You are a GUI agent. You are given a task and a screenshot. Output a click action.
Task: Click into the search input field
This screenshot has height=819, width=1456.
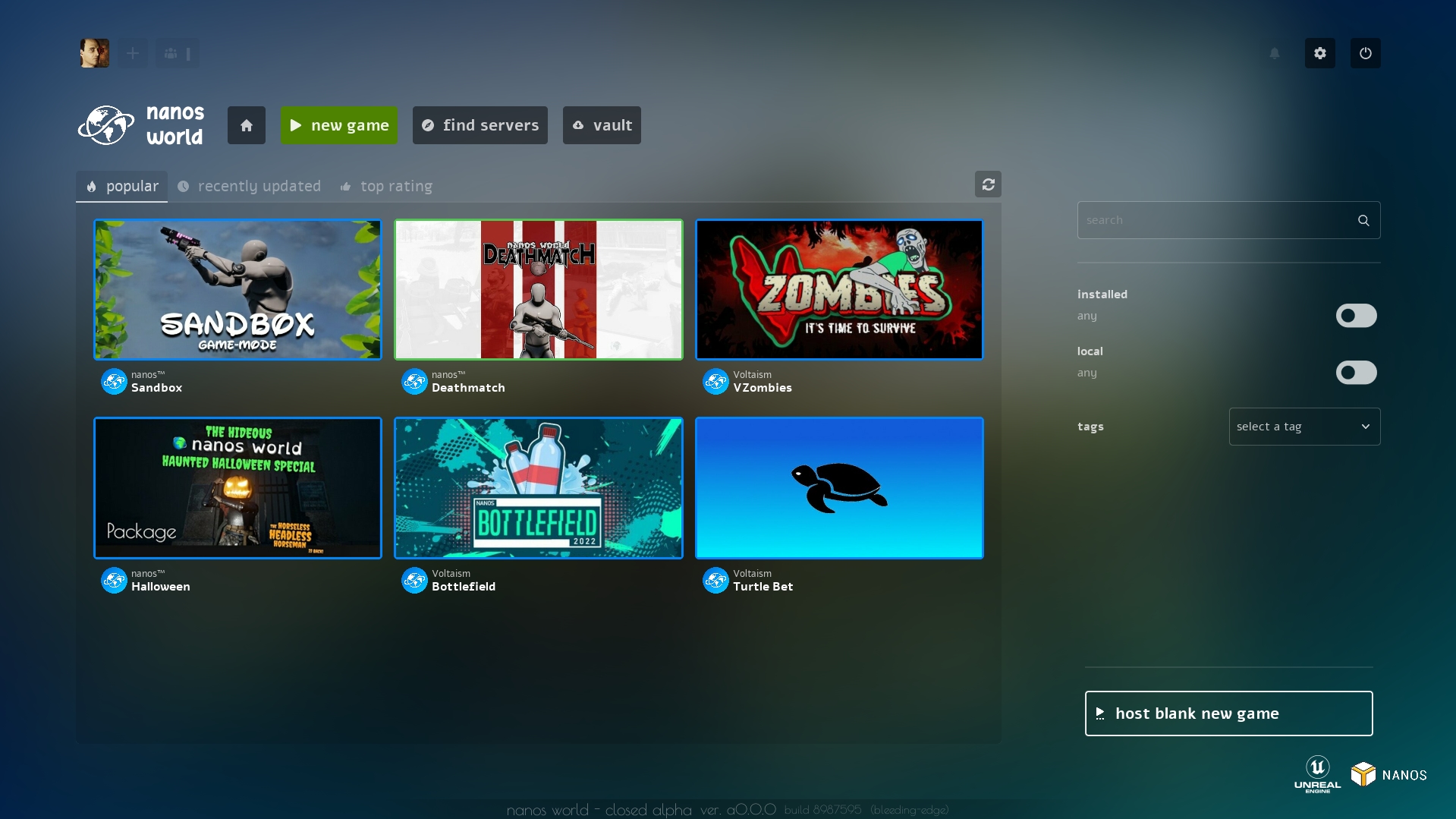click(x=1212, y=220)
